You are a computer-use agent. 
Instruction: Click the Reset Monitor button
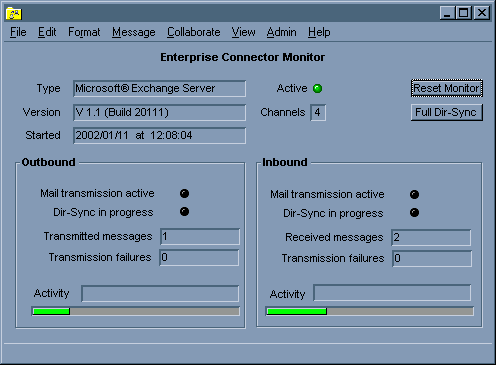tap(447, 88)
